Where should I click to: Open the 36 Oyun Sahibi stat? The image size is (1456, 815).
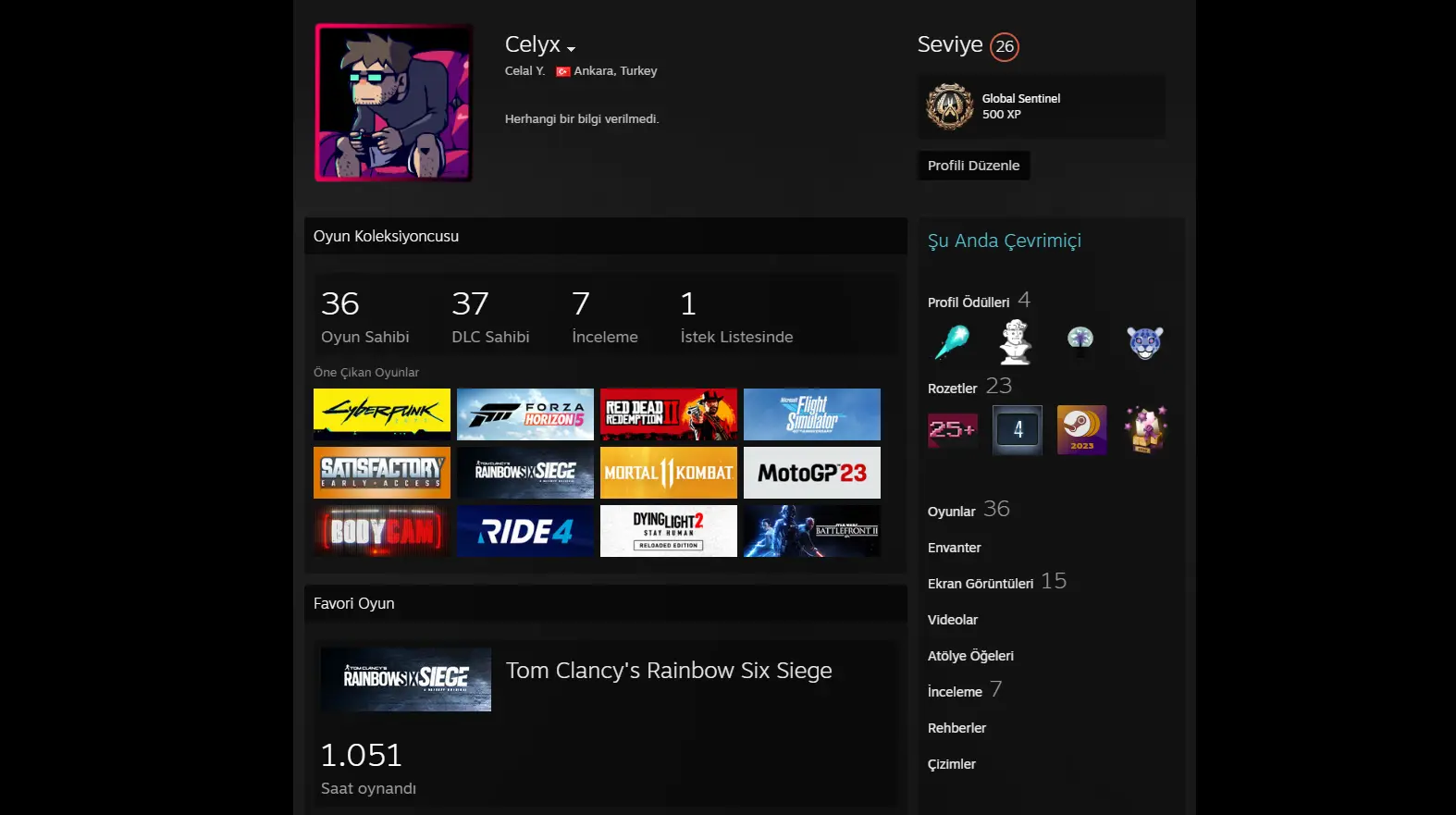coord(364,316)
